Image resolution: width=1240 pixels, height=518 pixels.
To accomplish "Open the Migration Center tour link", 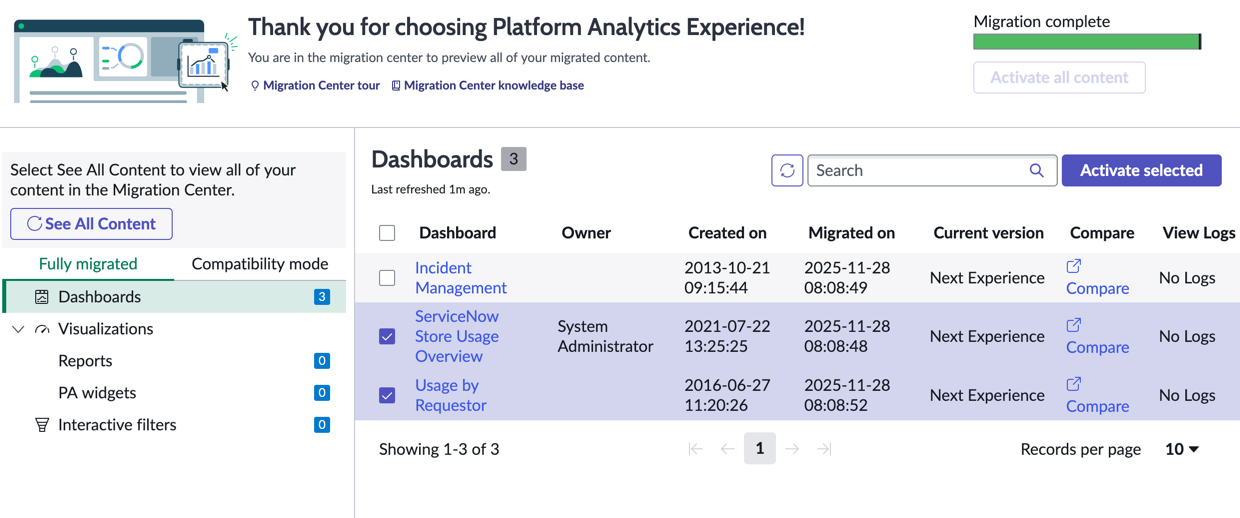I will [321, 86].
